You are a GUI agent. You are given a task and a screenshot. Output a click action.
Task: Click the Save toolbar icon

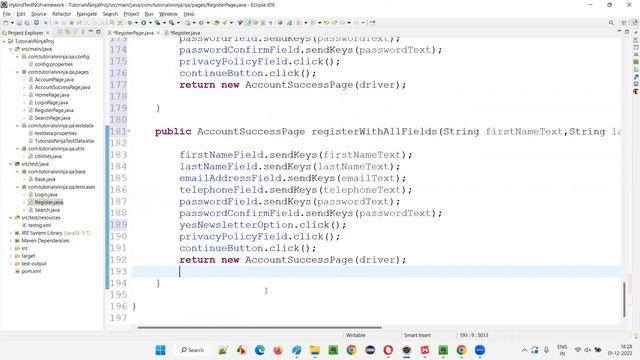coord(19,23)
